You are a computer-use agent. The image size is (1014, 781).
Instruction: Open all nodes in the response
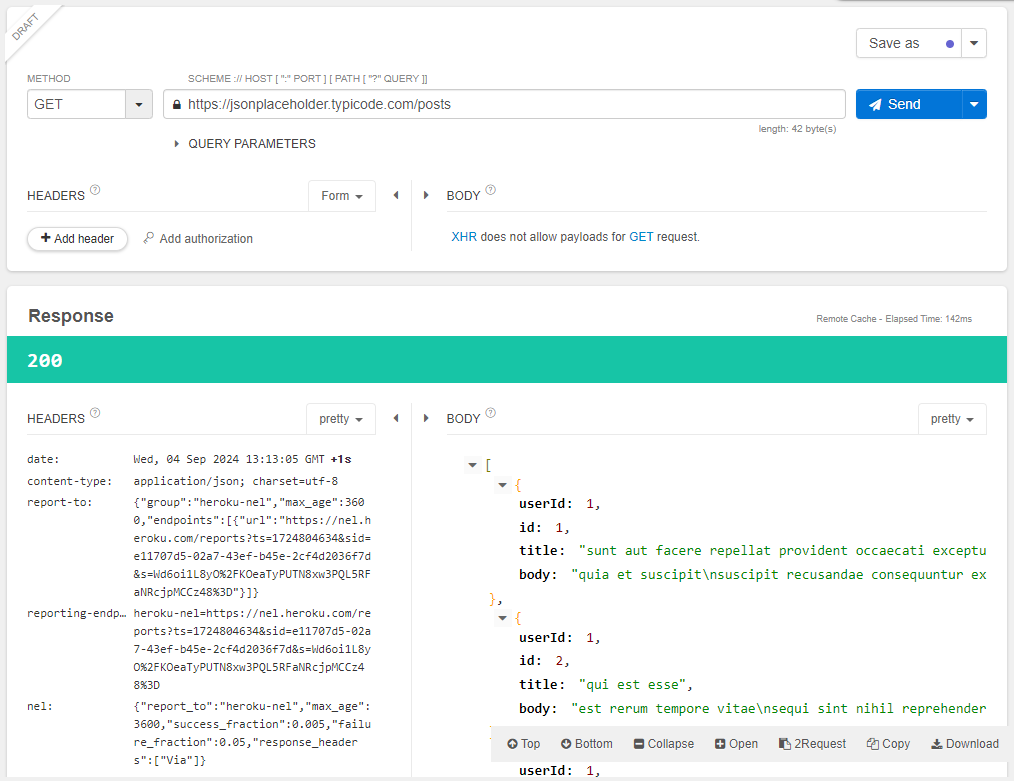click(736, 743)
